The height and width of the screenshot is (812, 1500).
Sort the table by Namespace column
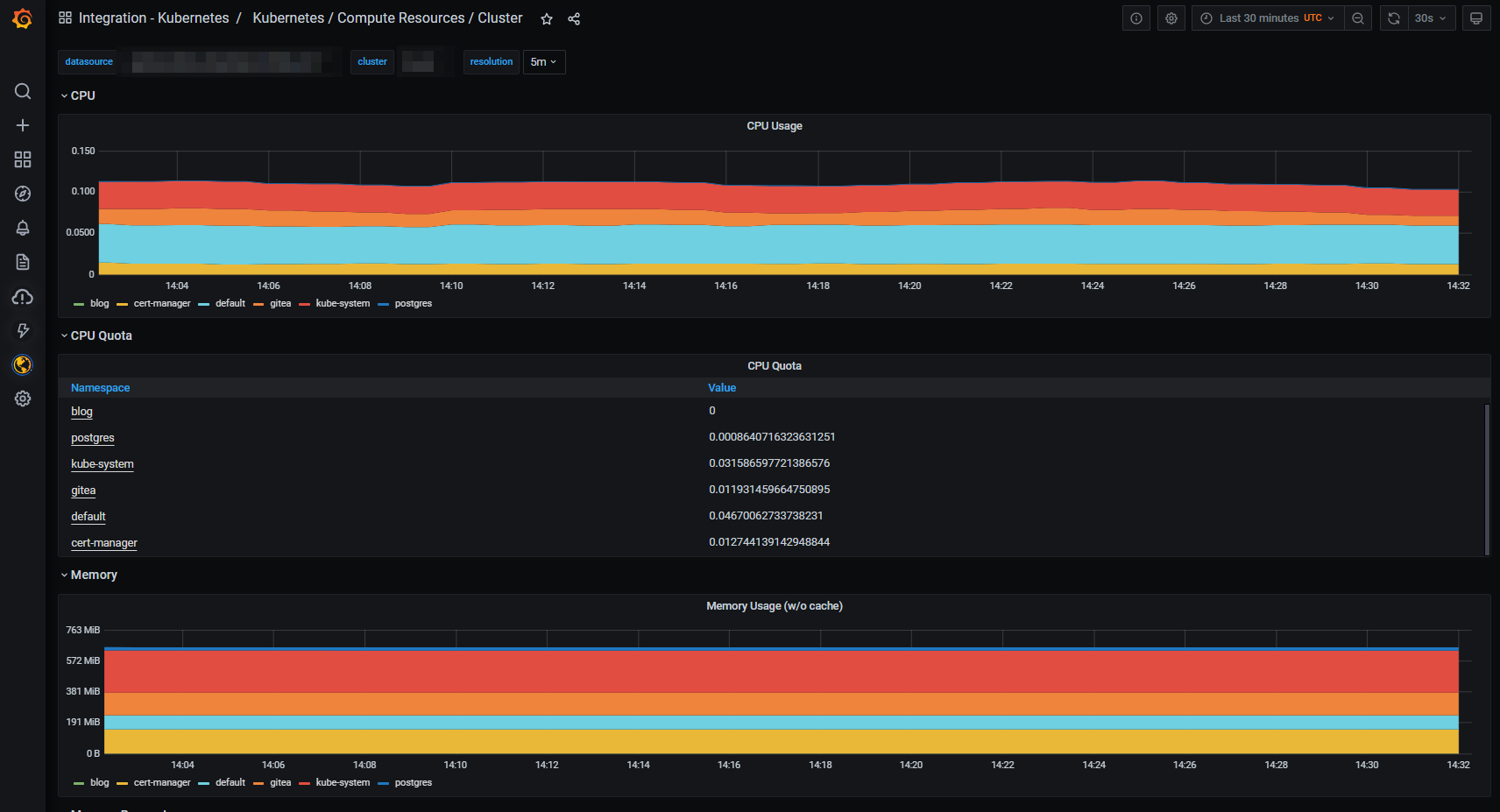click(x=101, y=388)
